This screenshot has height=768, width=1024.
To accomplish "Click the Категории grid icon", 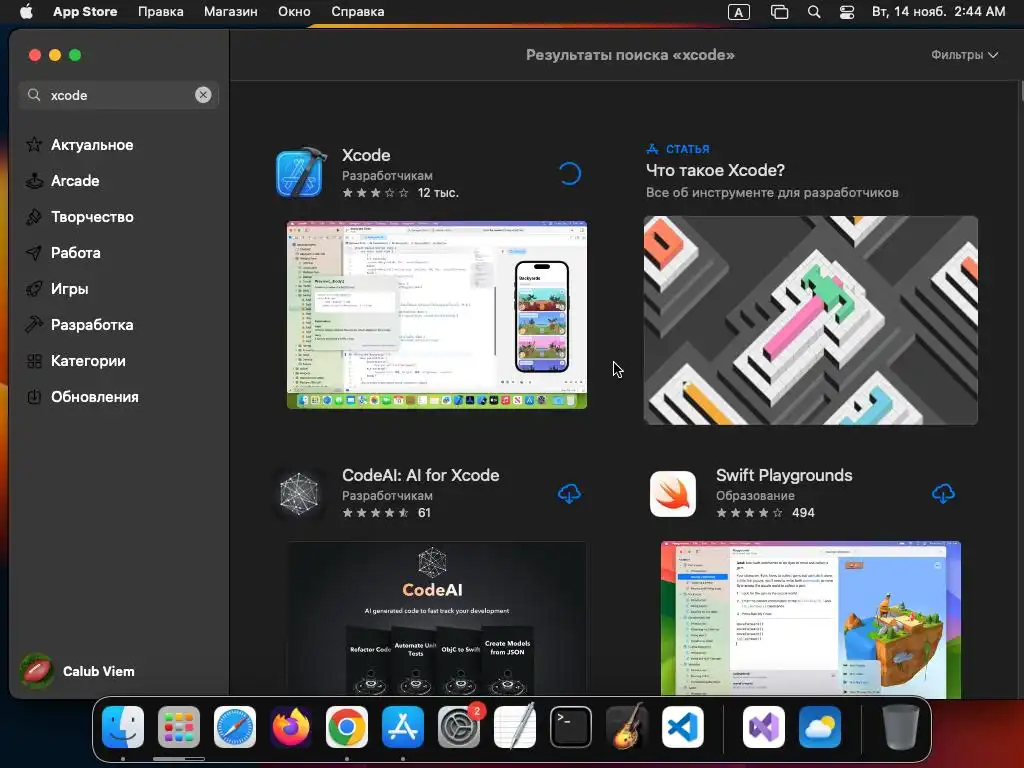I will tap(34, 360).
